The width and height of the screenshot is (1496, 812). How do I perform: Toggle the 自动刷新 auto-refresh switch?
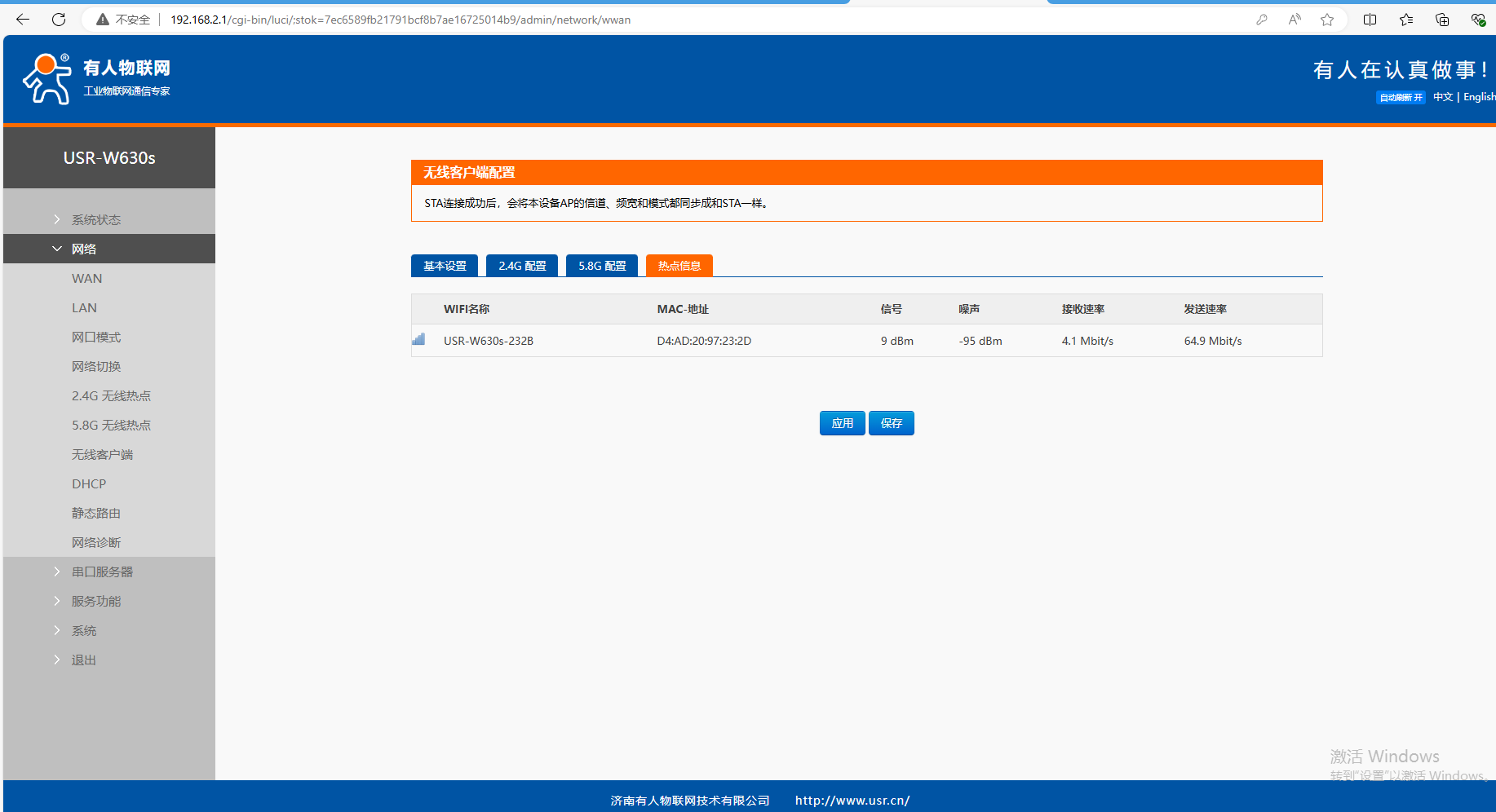click(x=1401, y=97)
